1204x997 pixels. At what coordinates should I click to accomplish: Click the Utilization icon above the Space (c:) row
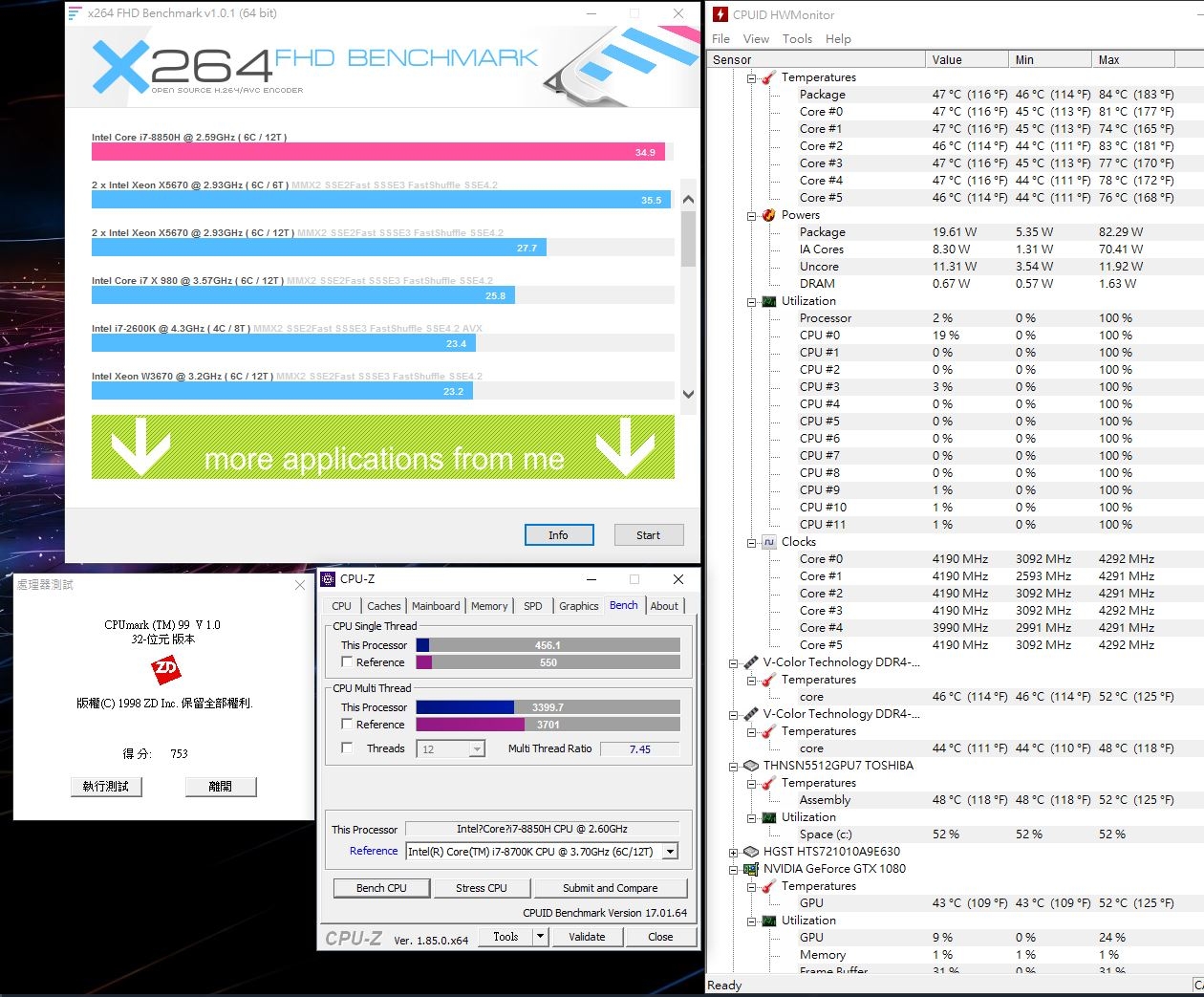[768, 817]
